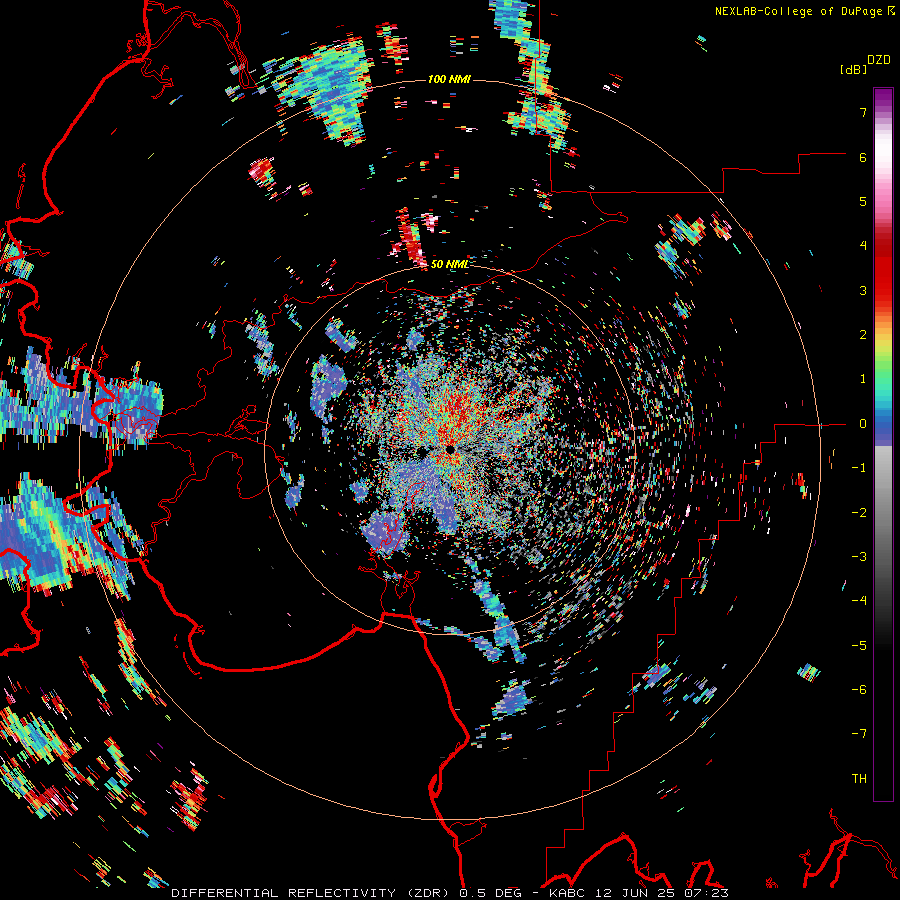Click the 100 NMI range ring label
The width and height of the screenshot is (900, 900).
click(x=449, y=79)
